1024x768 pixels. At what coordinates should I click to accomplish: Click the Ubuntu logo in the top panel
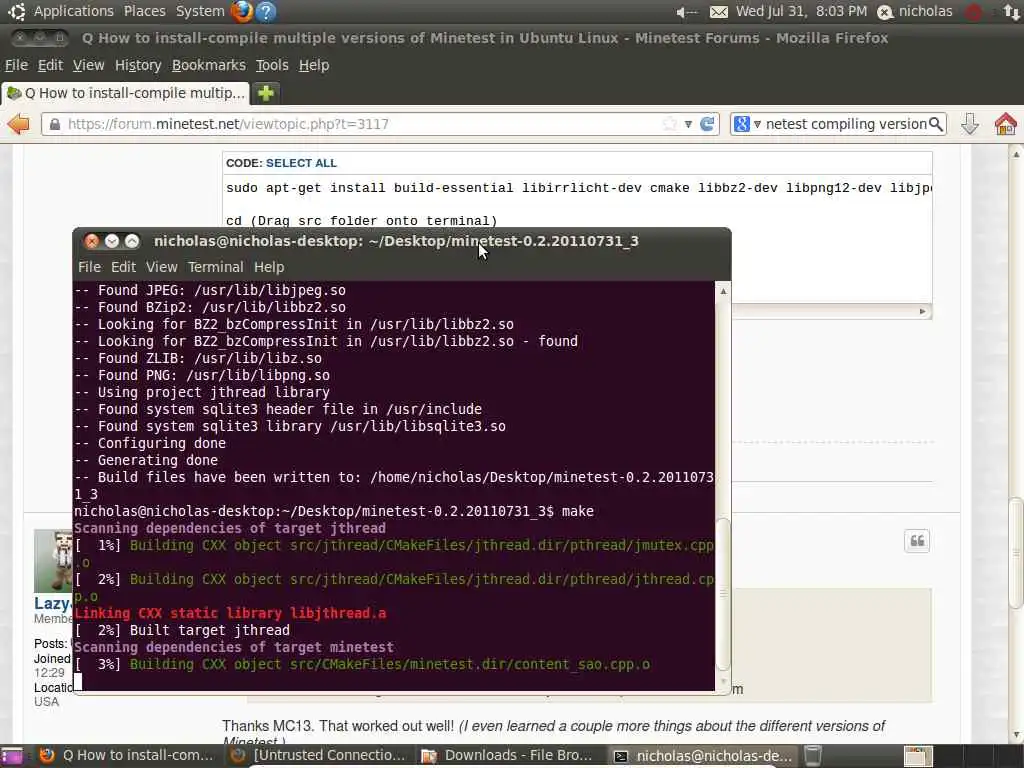coord(16,11)
